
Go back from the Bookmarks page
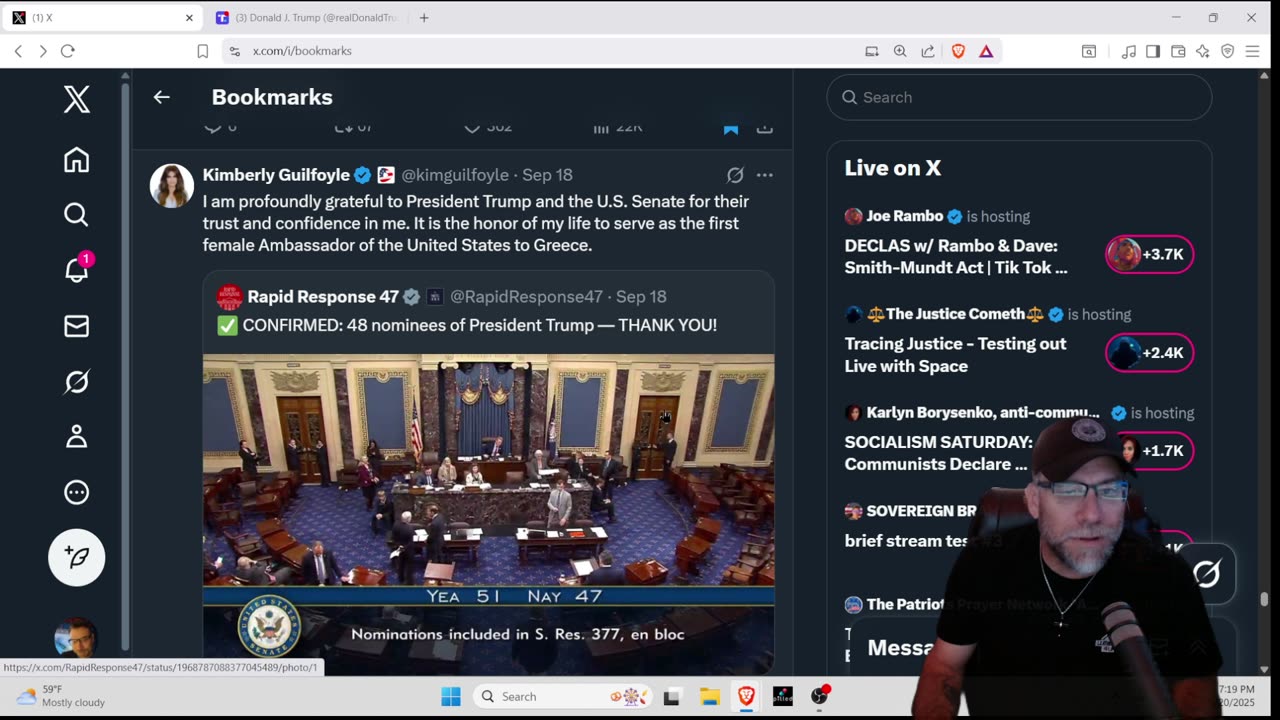161,97
